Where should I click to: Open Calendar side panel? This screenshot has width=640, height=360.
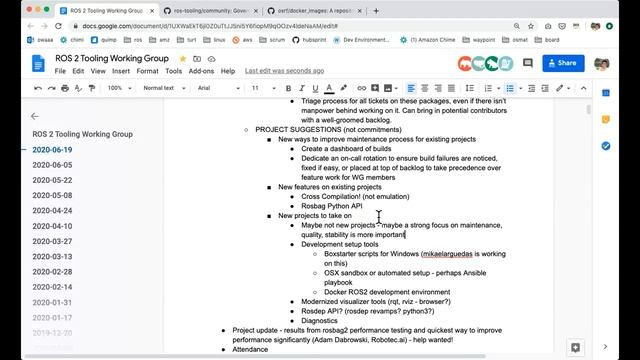606,93
